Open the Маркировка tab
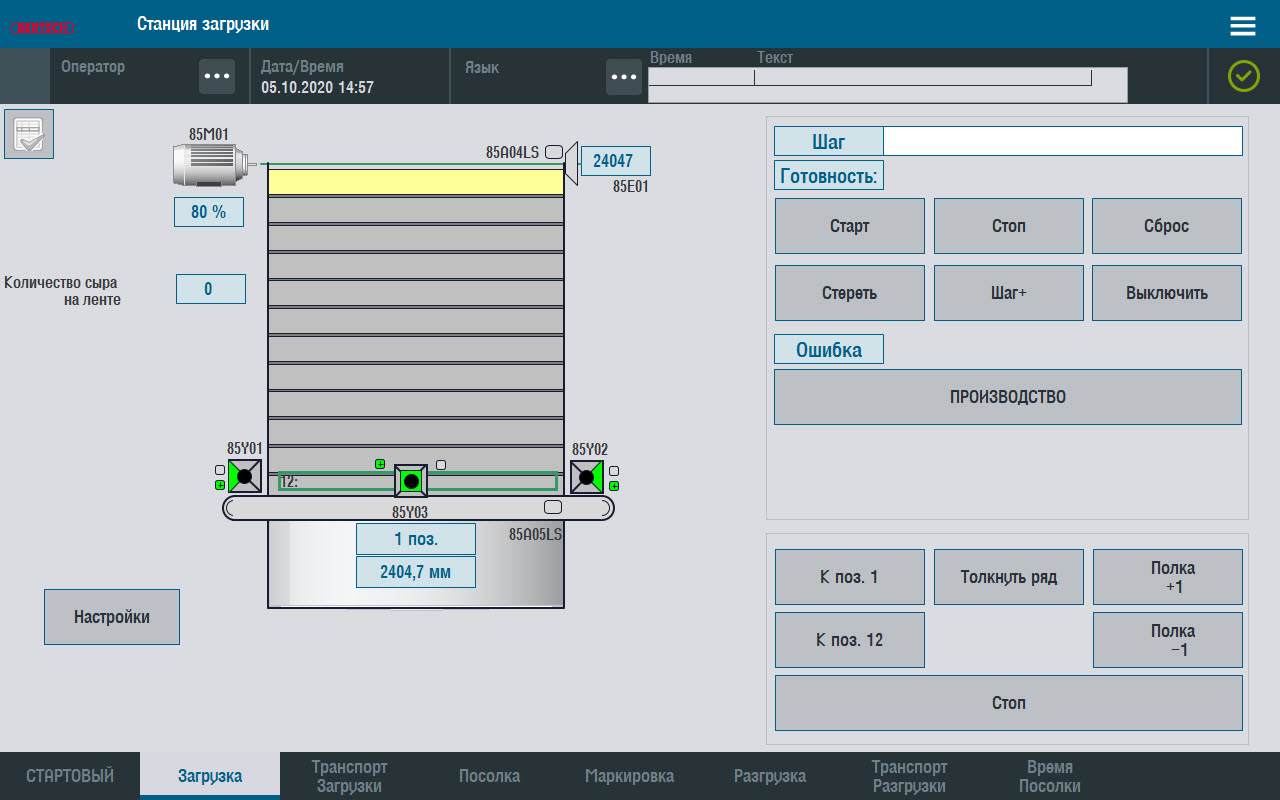The height and width of the screenshot is (800, 1280). point(629,776)
